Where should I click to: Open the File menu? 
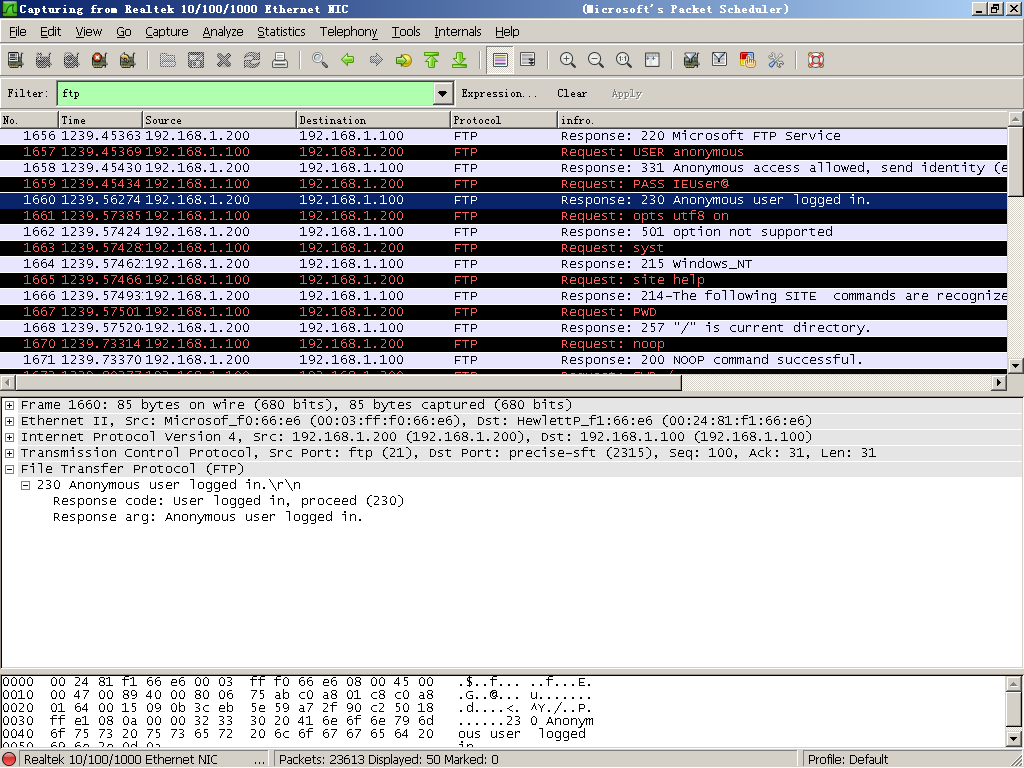(18, 31)
